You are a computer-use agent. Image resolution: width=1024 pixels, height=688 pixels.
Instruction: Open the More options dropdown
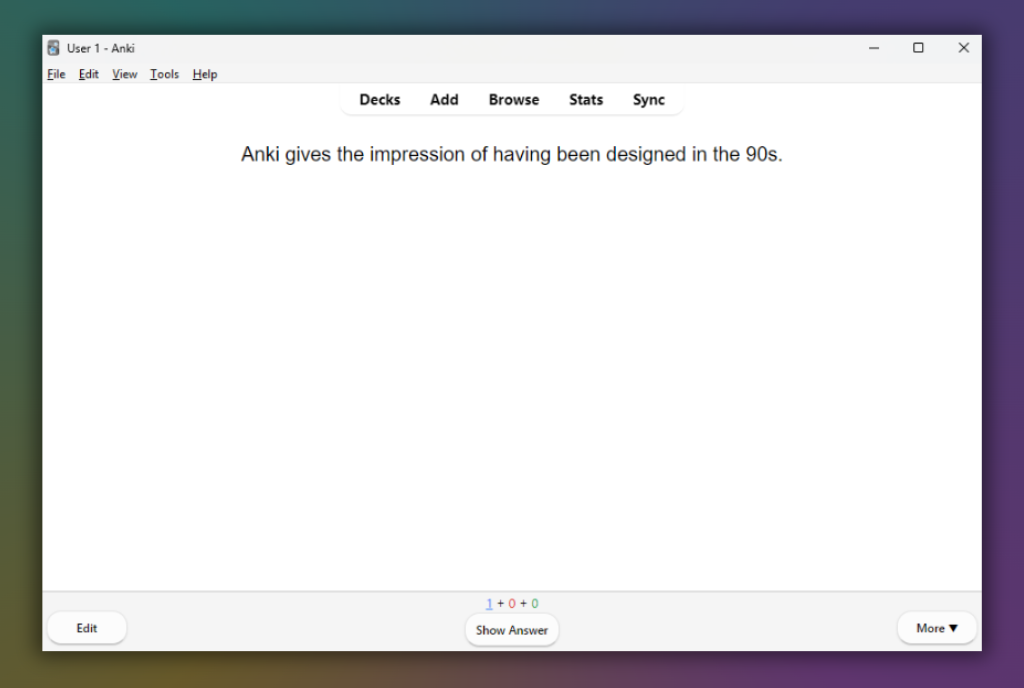(936, 627)
